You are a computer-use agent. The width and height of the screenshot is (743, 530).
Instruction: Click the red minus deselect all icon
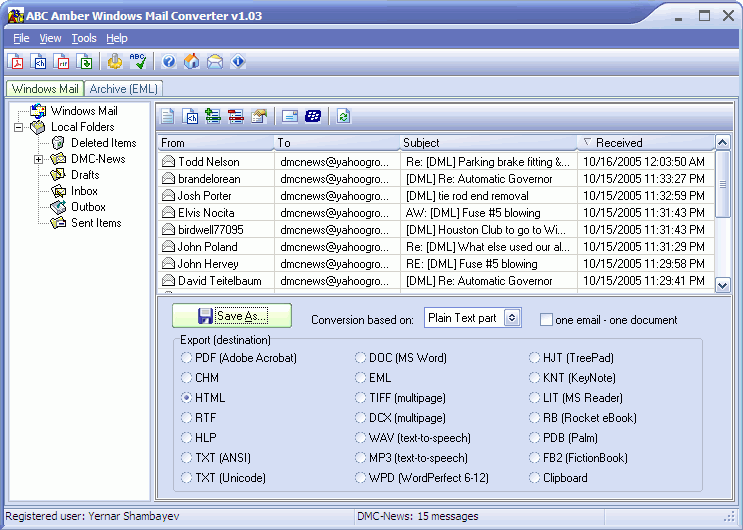click(236, 116)
